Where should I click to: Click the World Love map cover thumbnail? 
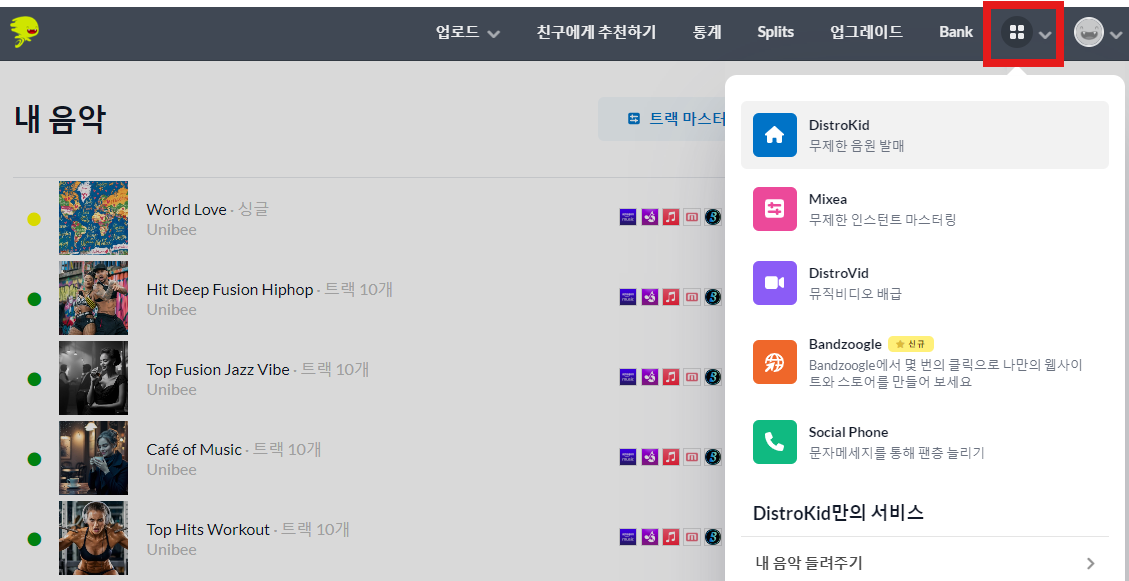94,217
